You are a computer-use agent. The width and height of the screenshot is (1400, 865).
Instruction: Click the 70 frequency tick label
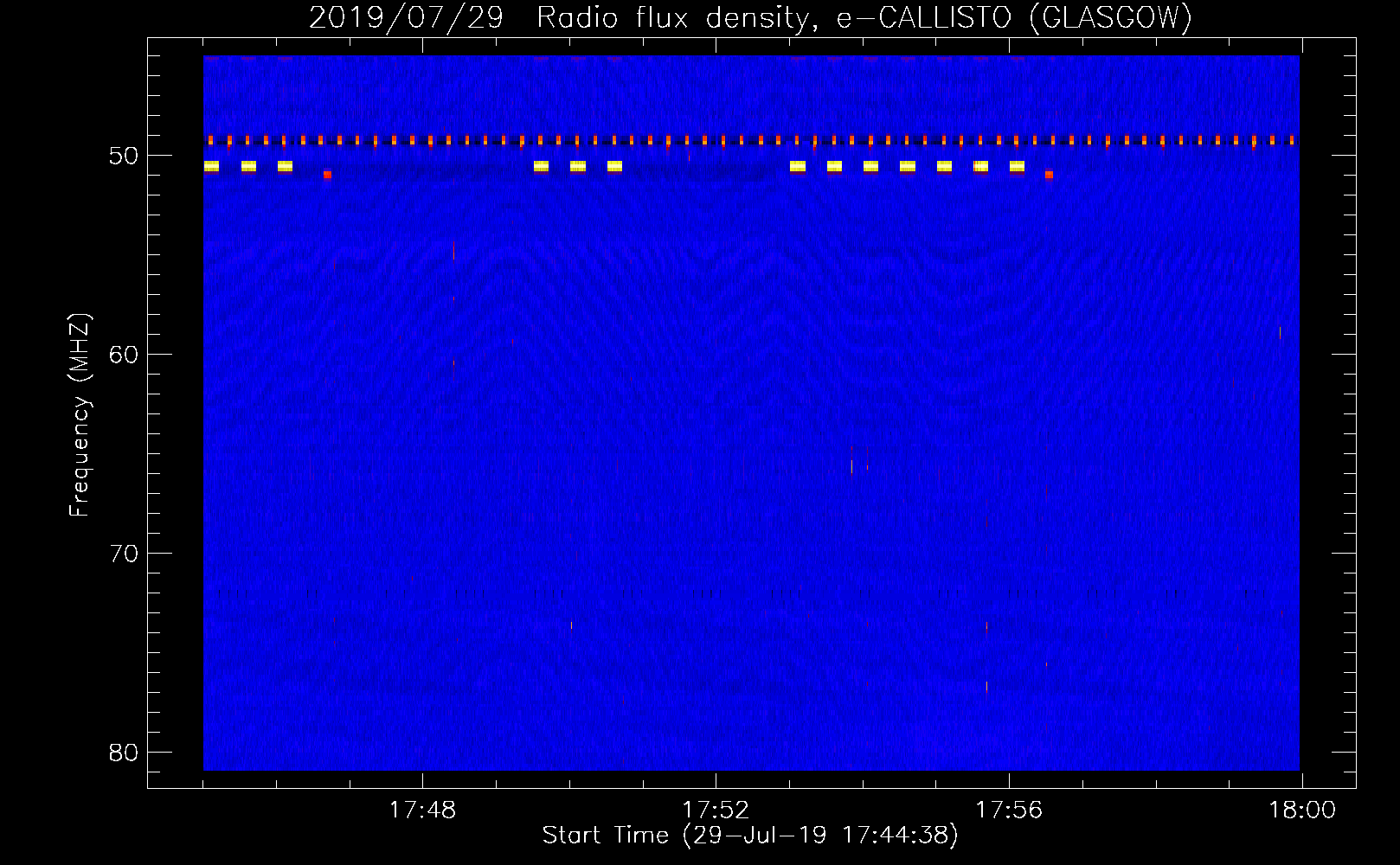pyautogui.click(x=125, y=554)
